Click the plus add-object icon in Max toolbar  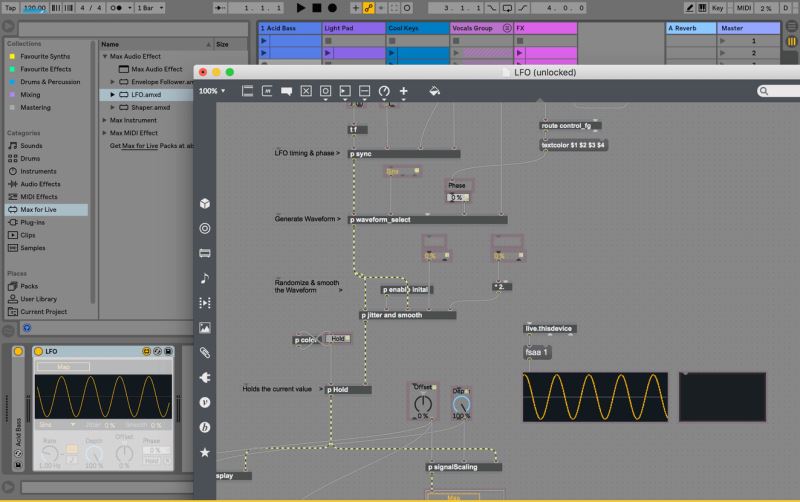(404, 91)
